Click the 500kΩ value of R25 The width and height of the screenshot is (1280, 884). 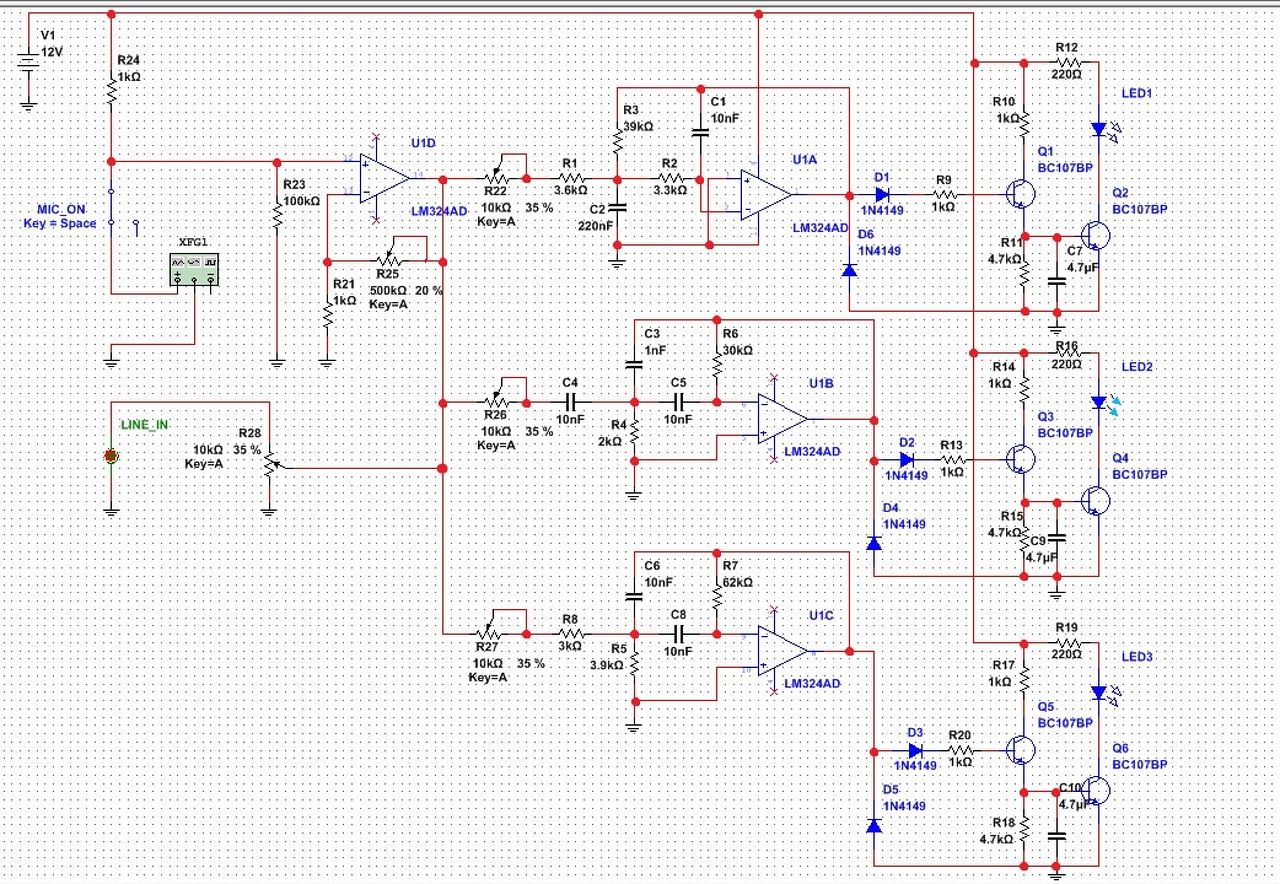point(388,290)
